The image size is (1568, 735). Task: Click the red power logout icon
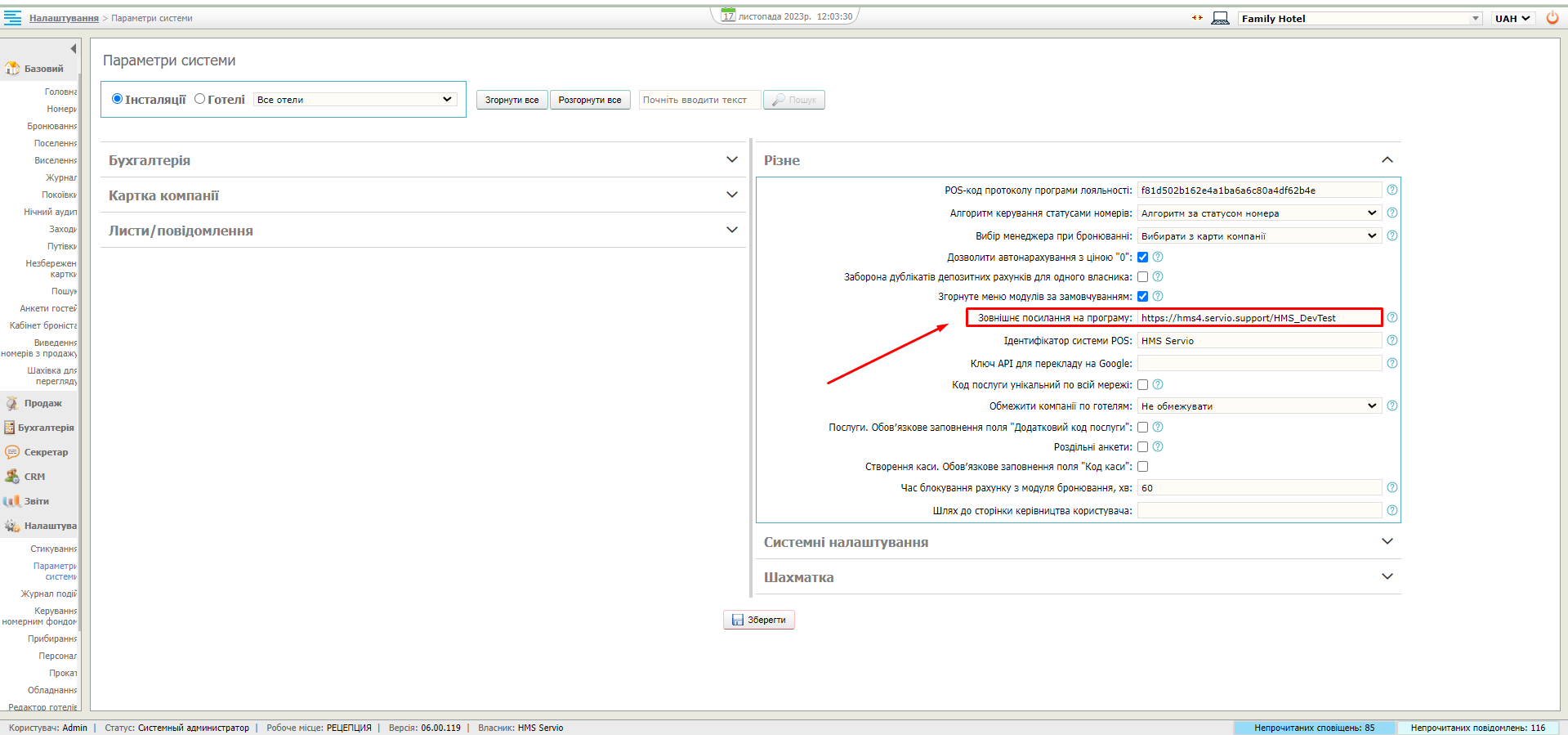pos(1552,18)
